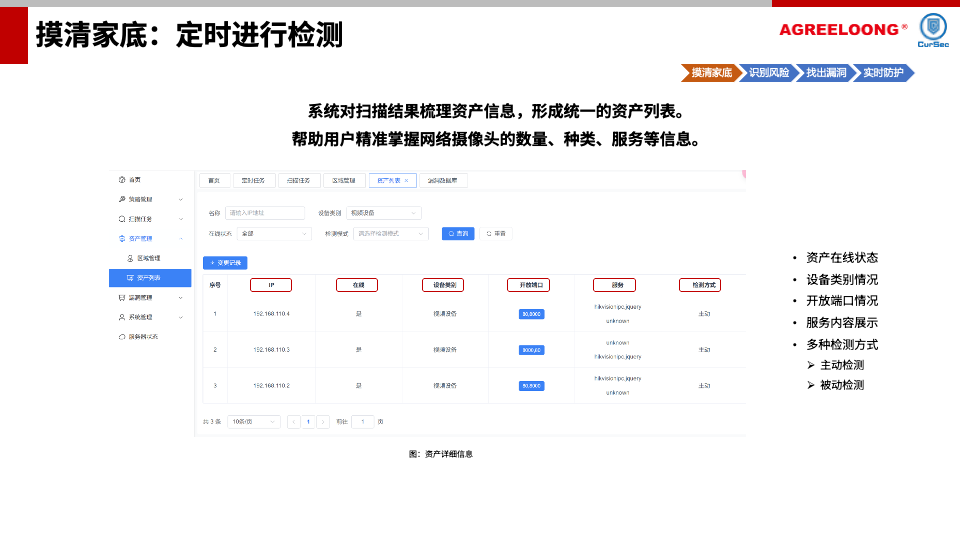This screenshot has height=540, width=960.
Task: Click the IP column header
Action: click(x=271, y=285)
